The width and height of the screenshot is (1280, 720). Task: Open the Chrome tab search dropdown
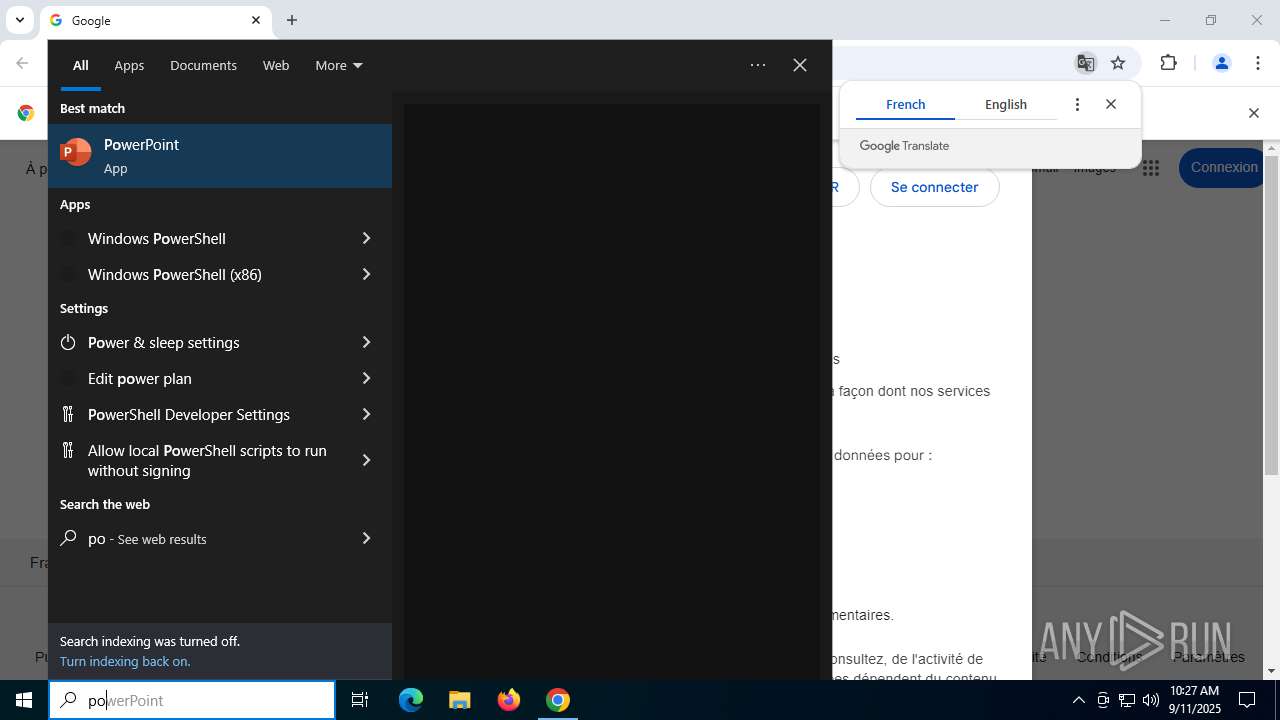(x=19, y=20)
